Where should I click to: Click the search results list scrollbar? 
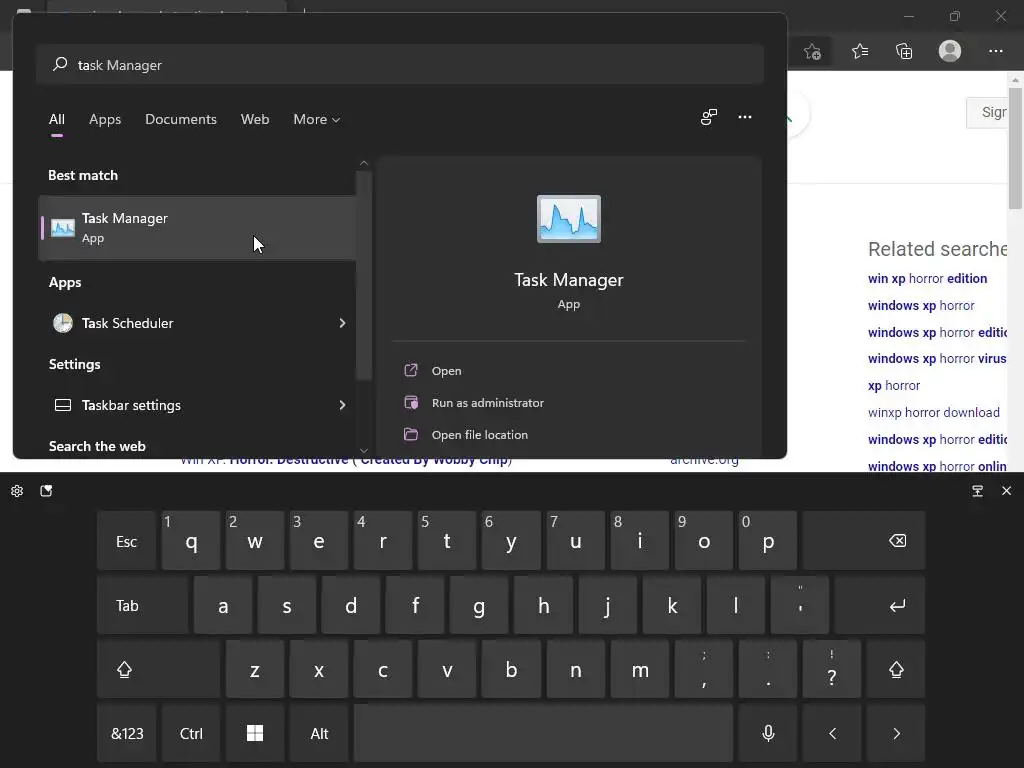click(364, 274)
